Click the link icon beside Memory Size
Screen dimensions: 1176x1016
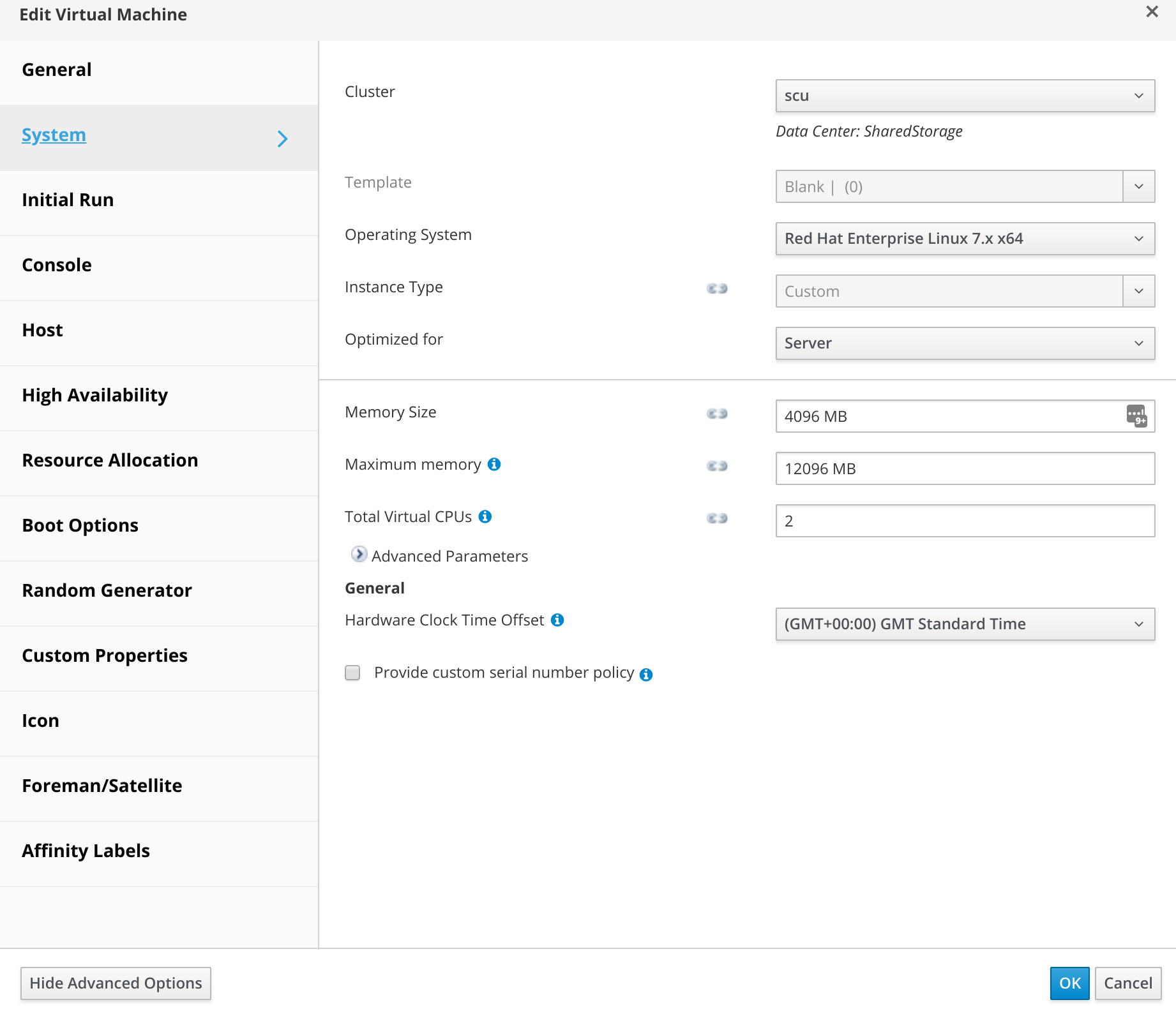tap(717, 414)
